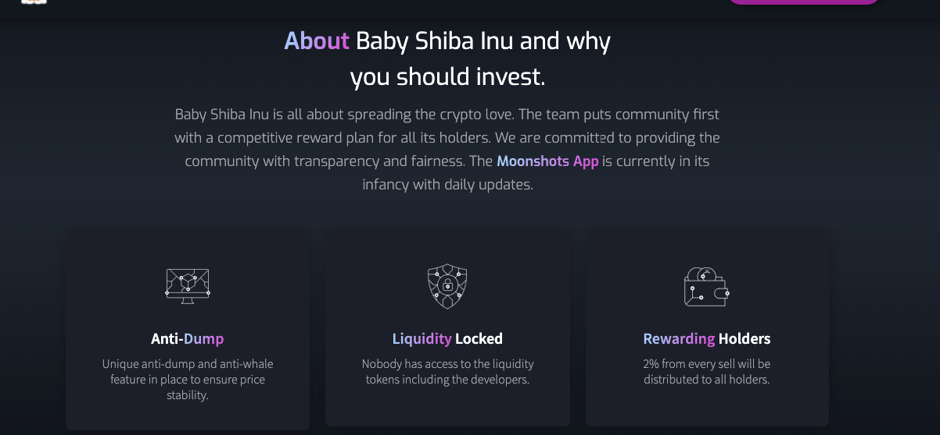Click the Liquidity Locked shield padlock icon

[447, 286]
